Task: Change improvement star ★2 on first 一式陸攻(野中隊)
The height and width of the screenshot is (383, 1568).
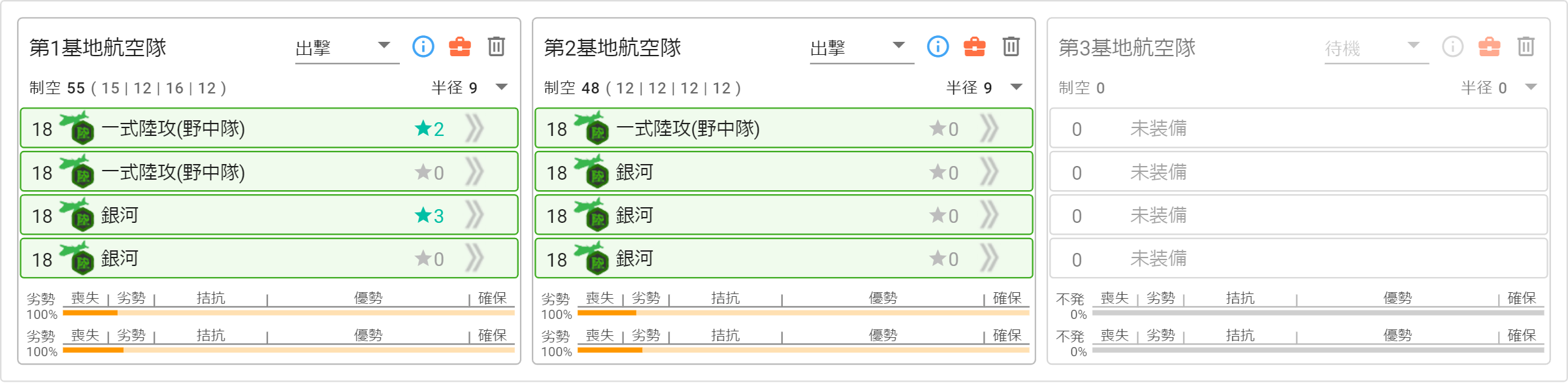Action: point(430,129)
